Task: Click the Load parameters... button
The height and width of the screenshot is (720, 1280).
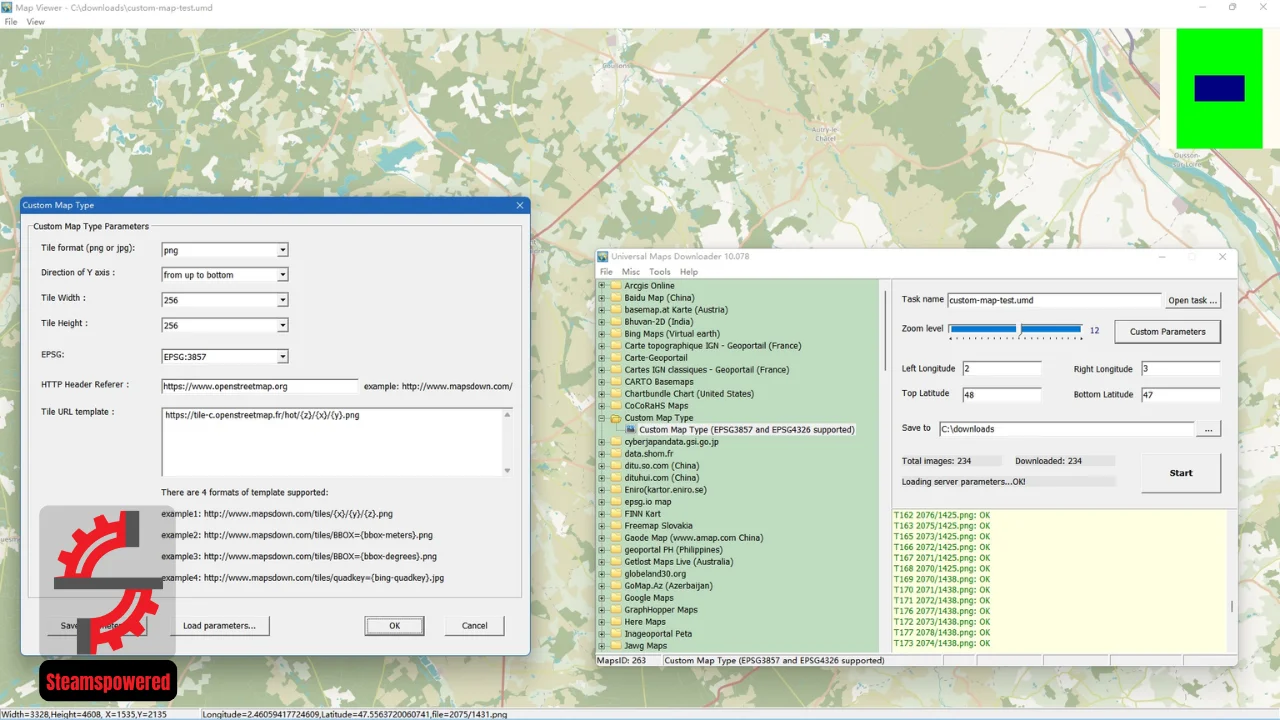Action: click(219, 626)
